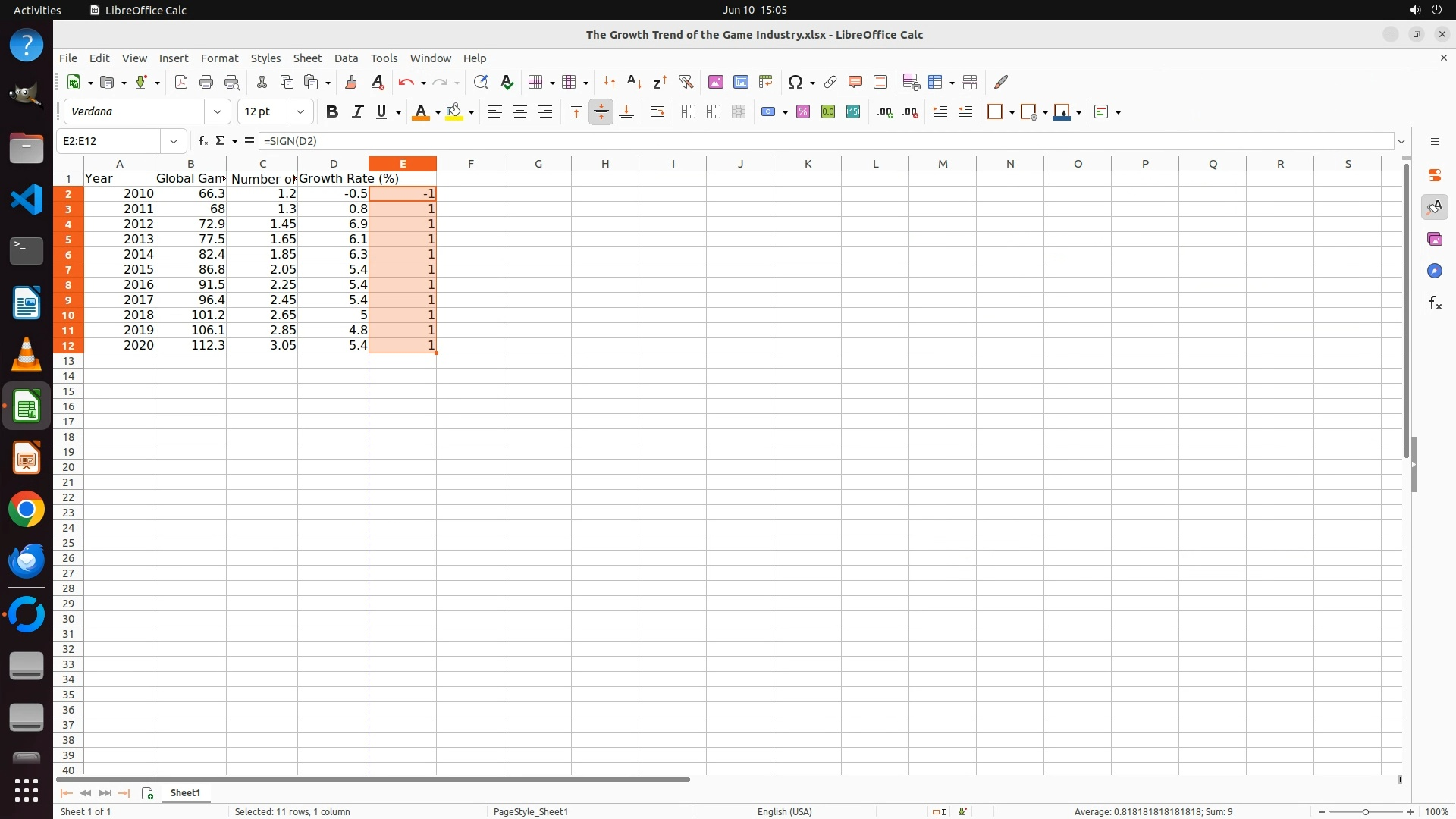The width and height of the screenshot is (1456, 819).
Task: Open the Format menu
Action: (219, 58)
